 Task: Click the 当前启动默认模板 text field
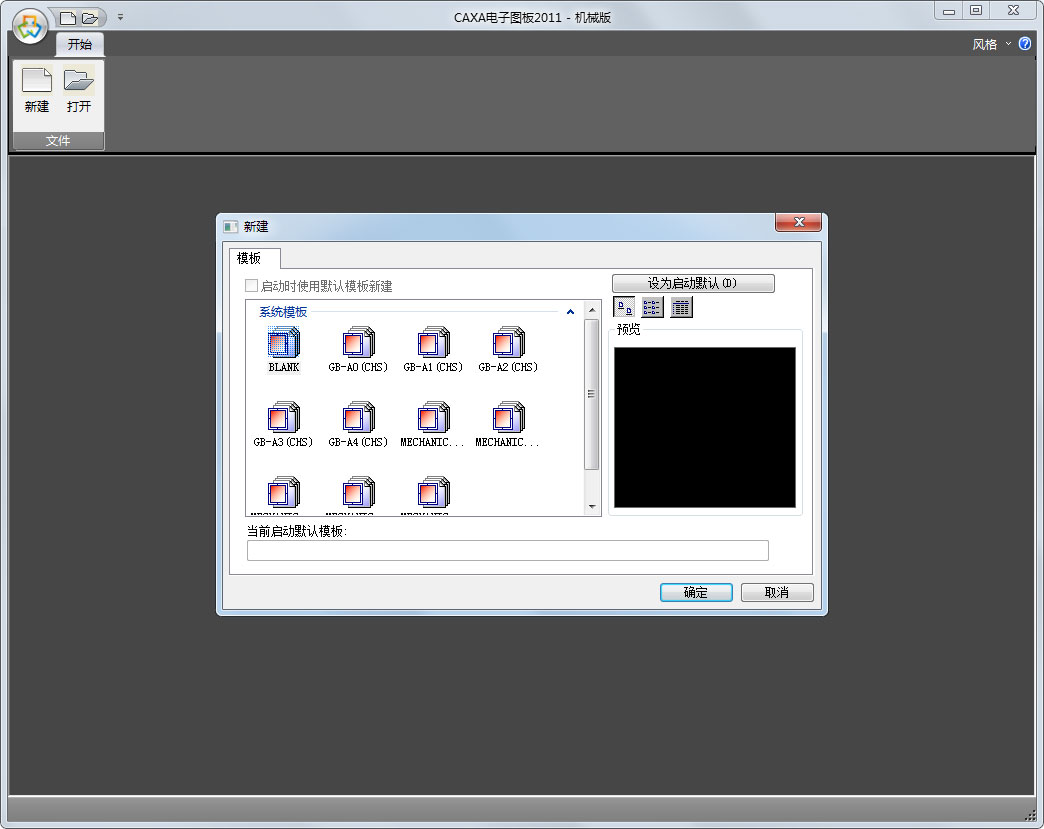pos(507,551)
